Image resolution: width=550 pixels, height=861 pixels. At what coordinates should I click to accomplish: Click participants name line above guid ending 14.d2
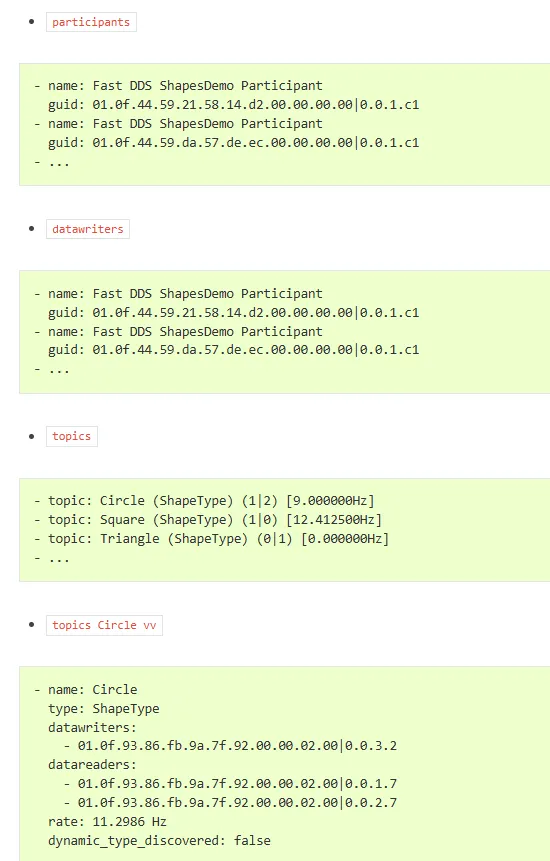coord(178,86)
